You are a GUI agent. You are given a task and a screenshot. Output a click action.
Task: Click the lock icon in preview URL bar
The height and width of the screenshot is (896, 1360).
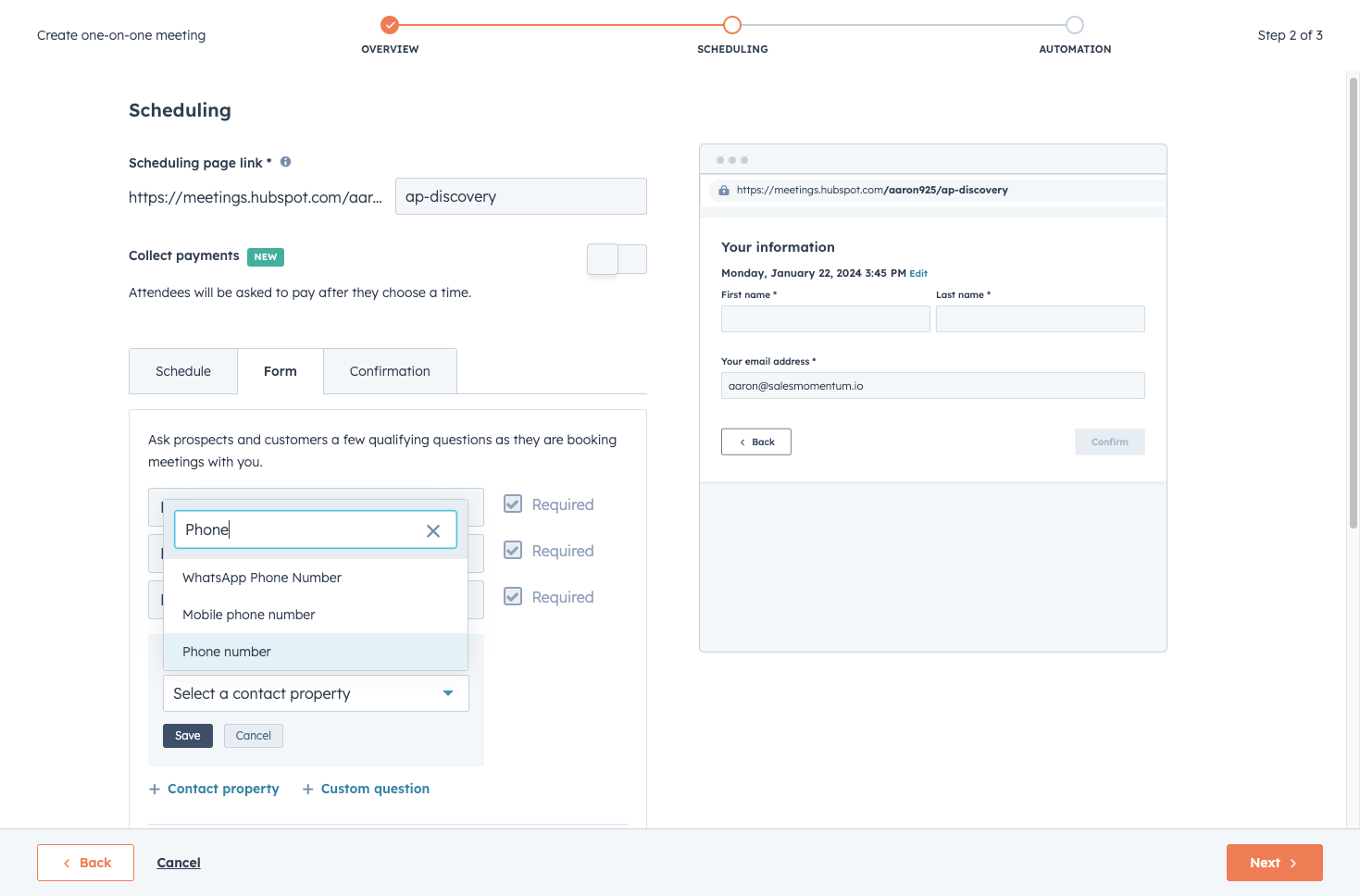pos(724,190)
